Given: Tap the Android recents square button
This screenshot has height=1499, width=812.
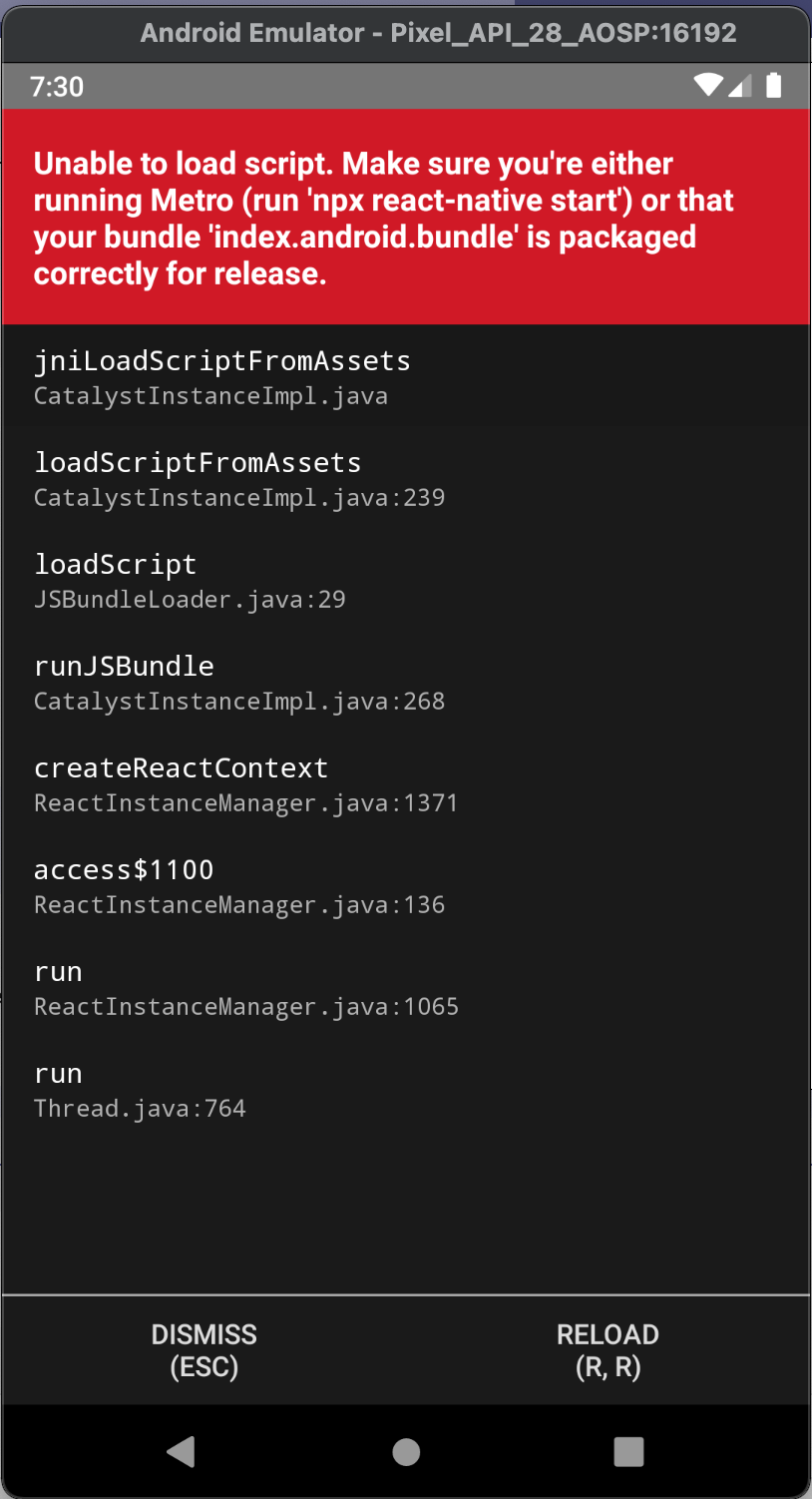Looking at the screenshot, I should click(x=628, y=1451).
